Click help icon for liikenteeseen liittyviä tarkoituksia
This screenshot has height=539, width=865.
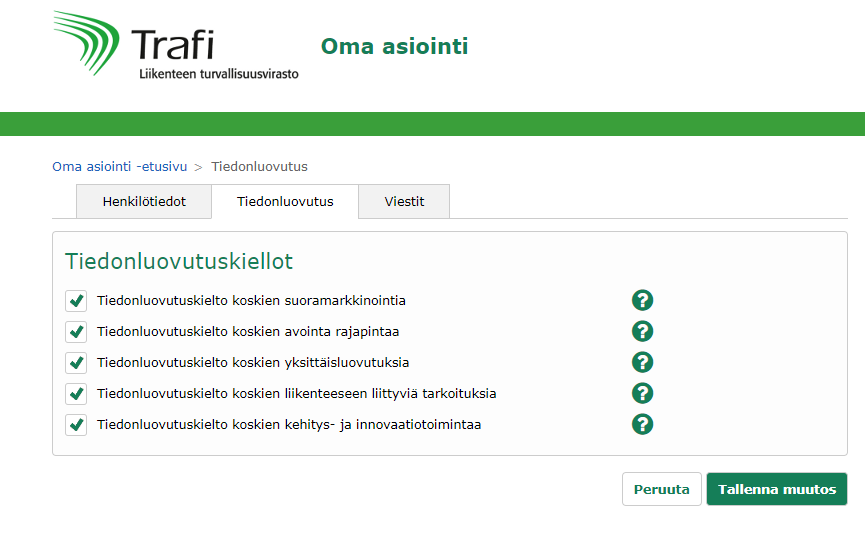tap(642, 393)
